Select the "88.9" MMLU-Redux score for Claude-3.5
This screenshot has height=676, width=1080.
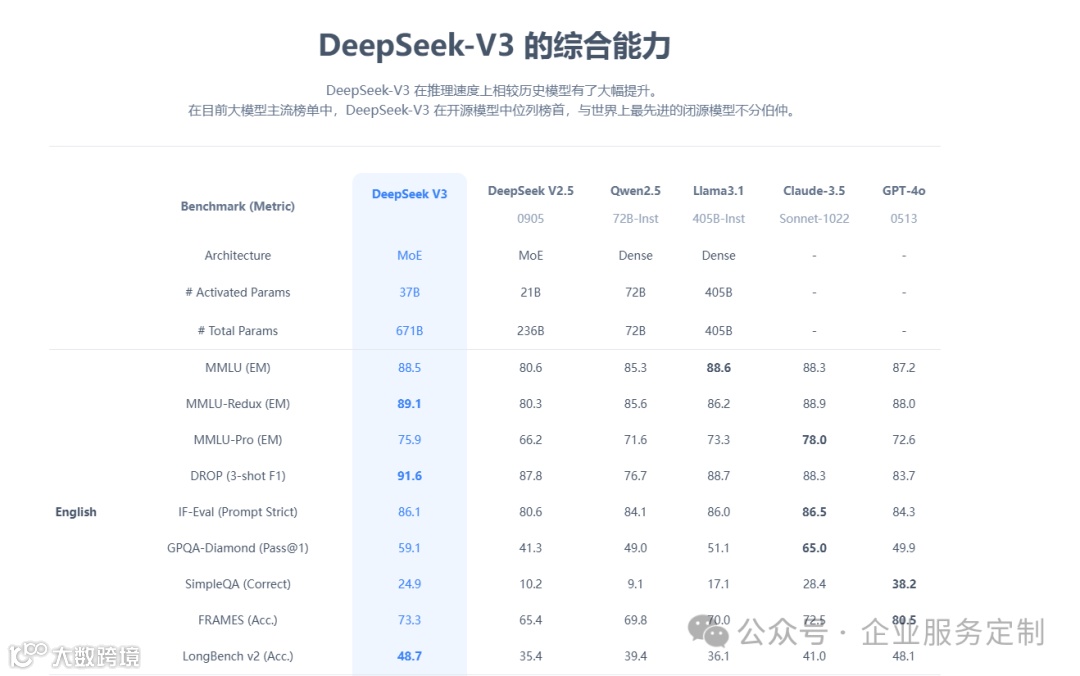[814, 404]
